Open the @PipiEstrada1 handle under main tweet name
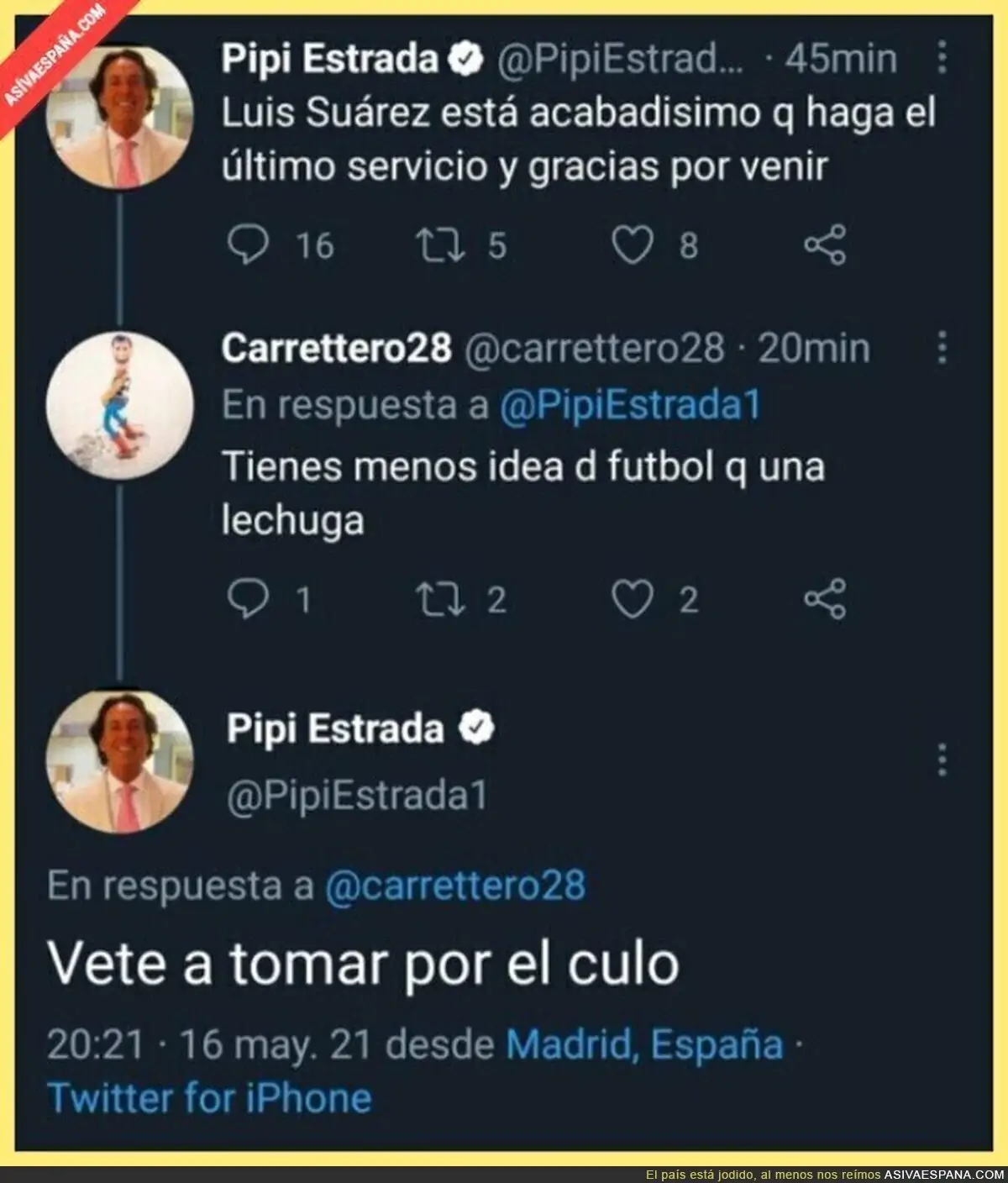This screenshot has width=1008, height=1183. pyautogui.click(x=358, y=796)
